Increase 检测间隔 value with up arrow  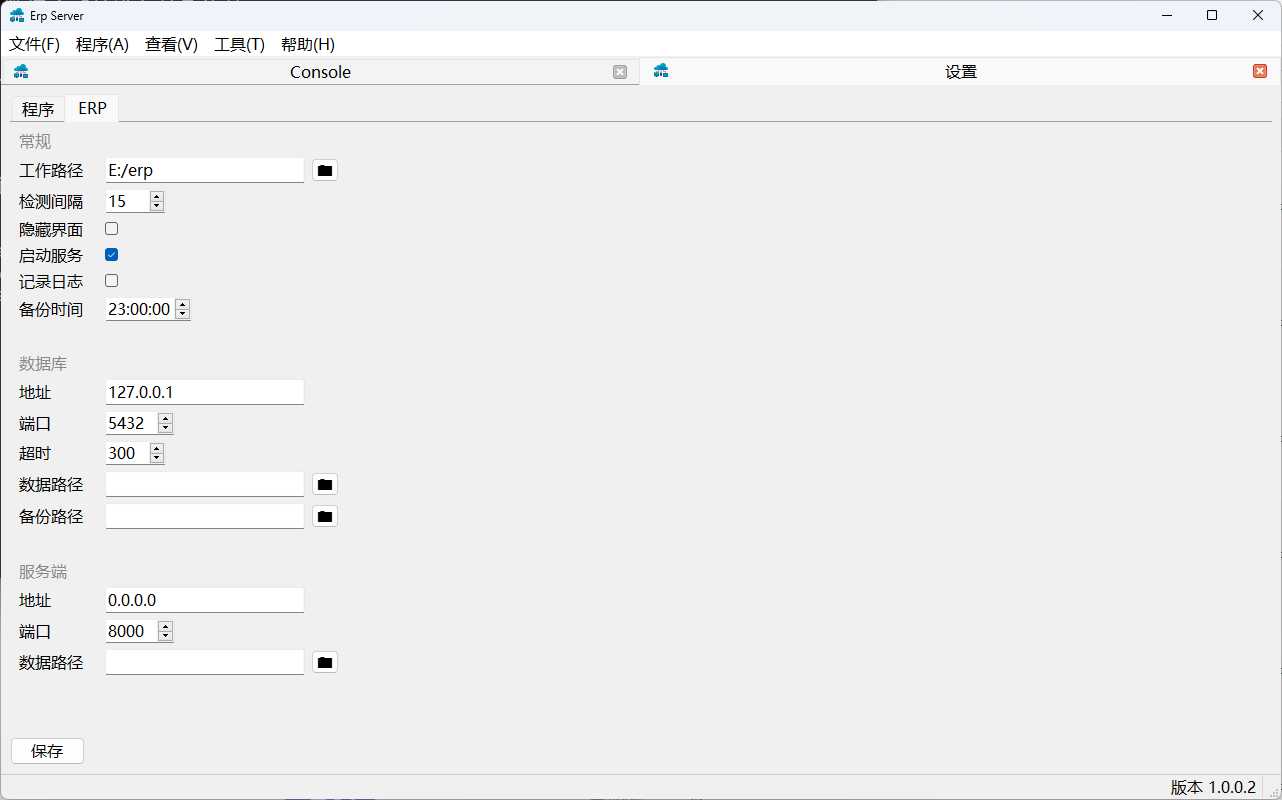click(156, 197)
